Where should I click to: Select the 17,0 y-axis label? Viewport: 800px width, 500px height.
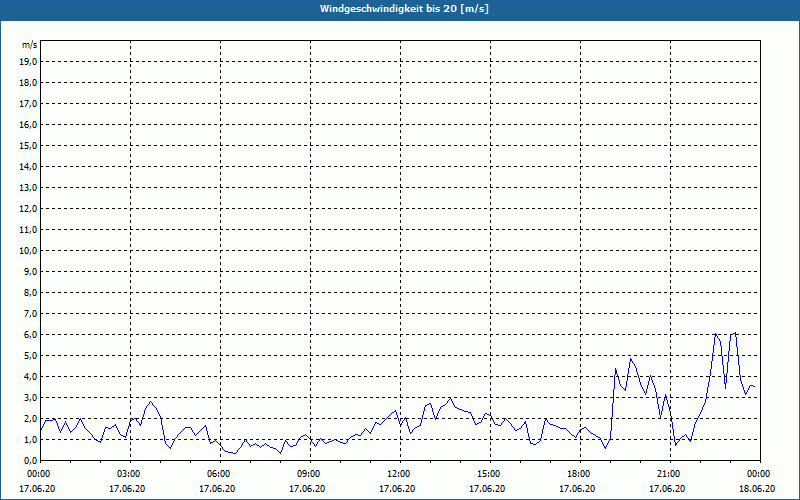(x=29, y=104)
